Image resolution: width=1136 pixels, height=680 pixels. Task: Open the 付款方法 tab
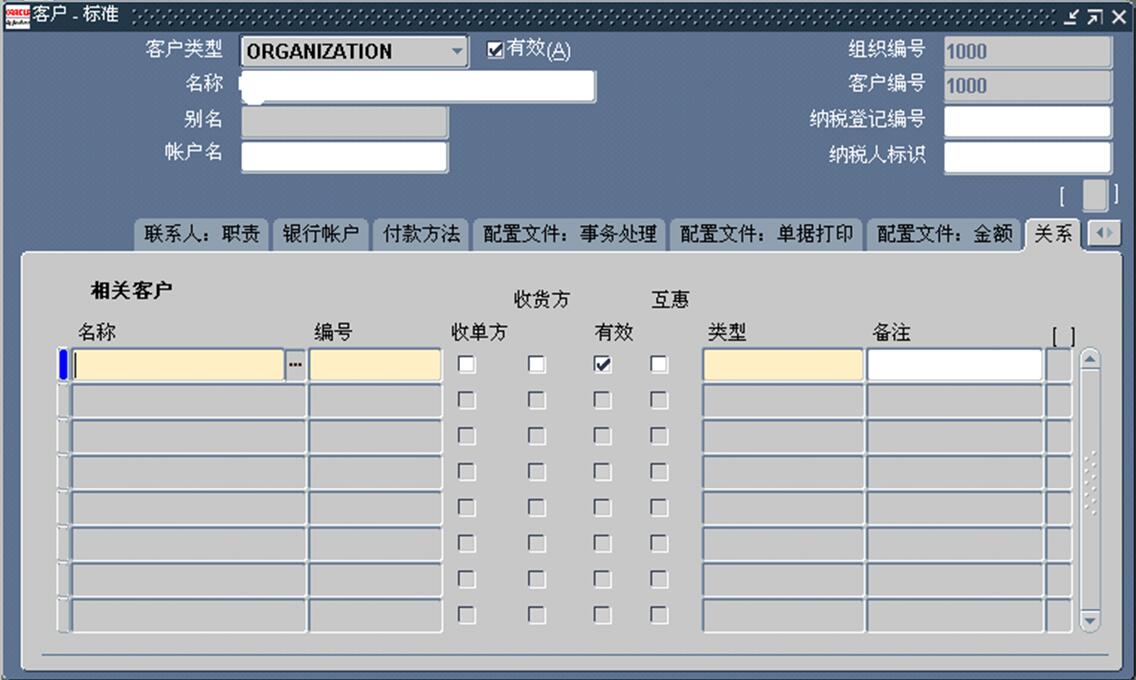coord(421,234)
